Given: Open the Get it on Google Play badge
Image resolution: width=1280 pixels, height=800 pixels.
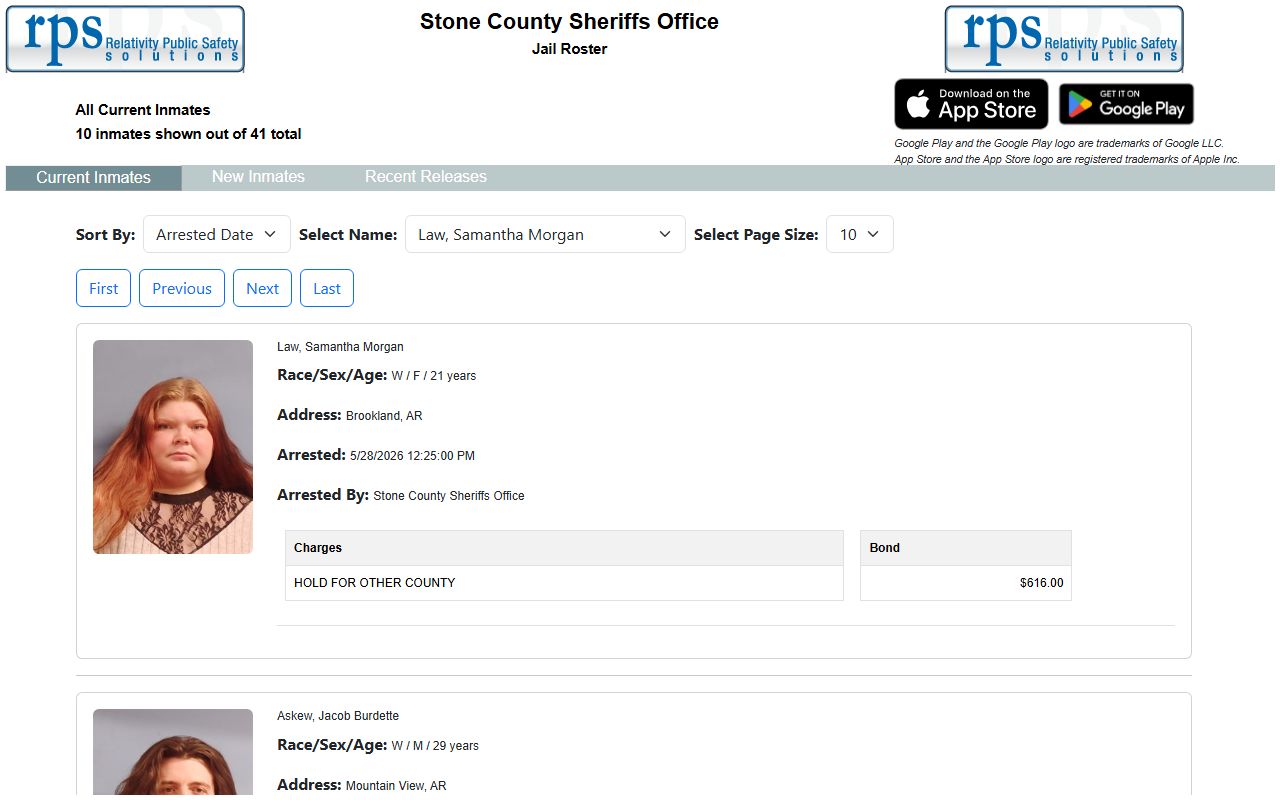Looking at the screenshot, I should click(x=1126, y=104).
